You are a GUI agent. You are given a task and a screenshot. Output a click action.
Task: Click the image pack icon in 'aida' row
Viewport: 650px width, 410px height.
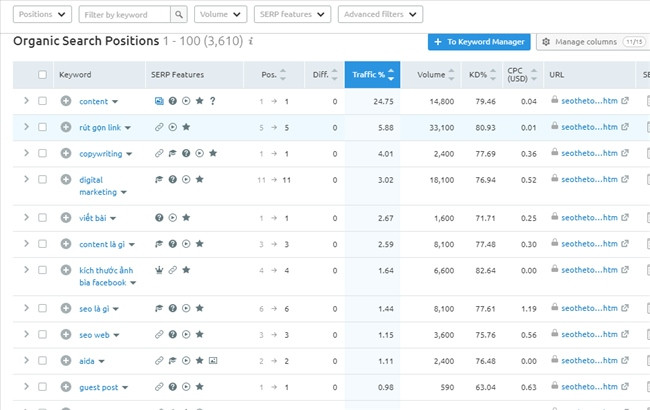[212, 360]
